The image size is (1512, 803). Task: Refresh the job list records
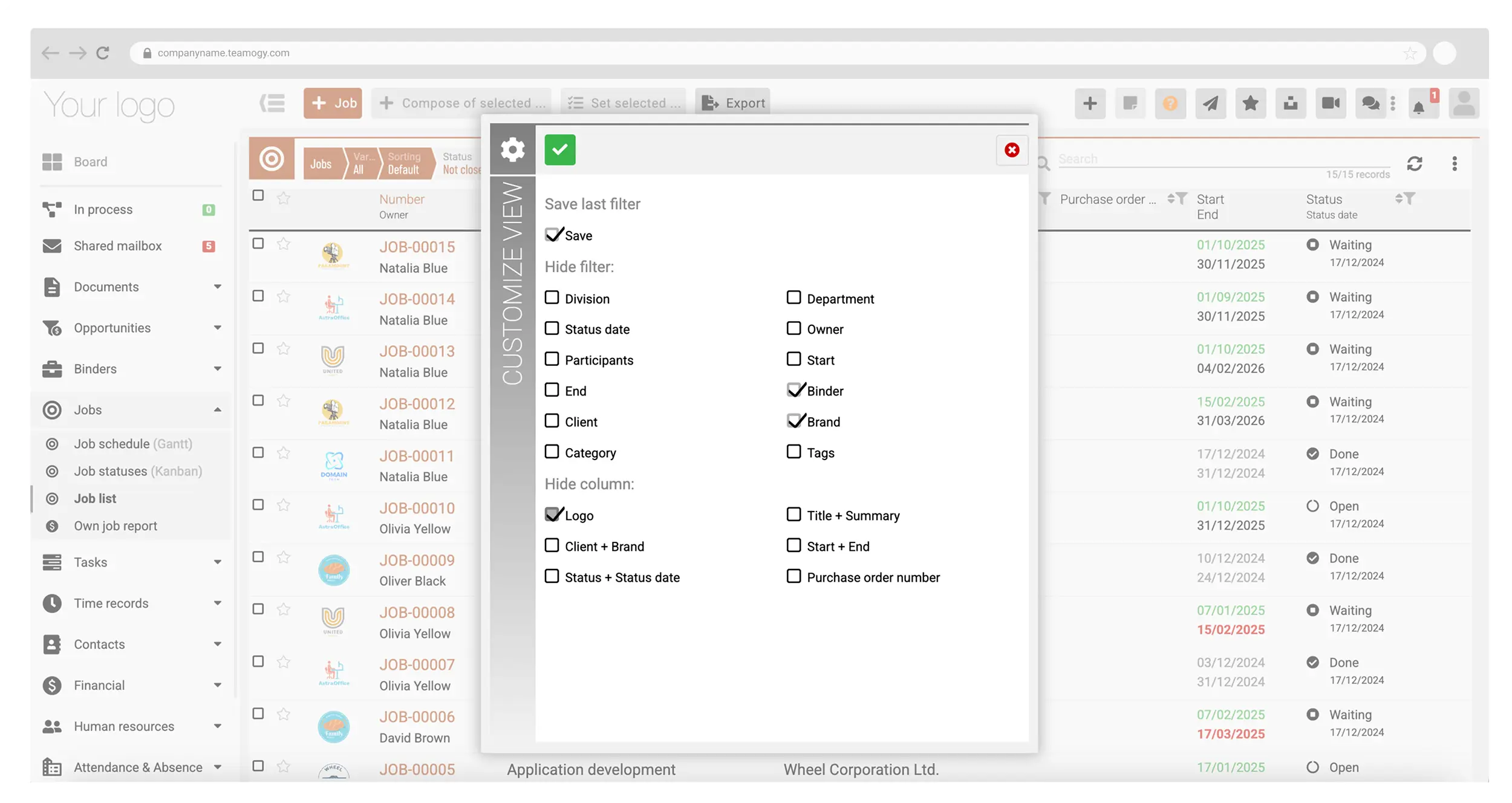coord(1414,164)
